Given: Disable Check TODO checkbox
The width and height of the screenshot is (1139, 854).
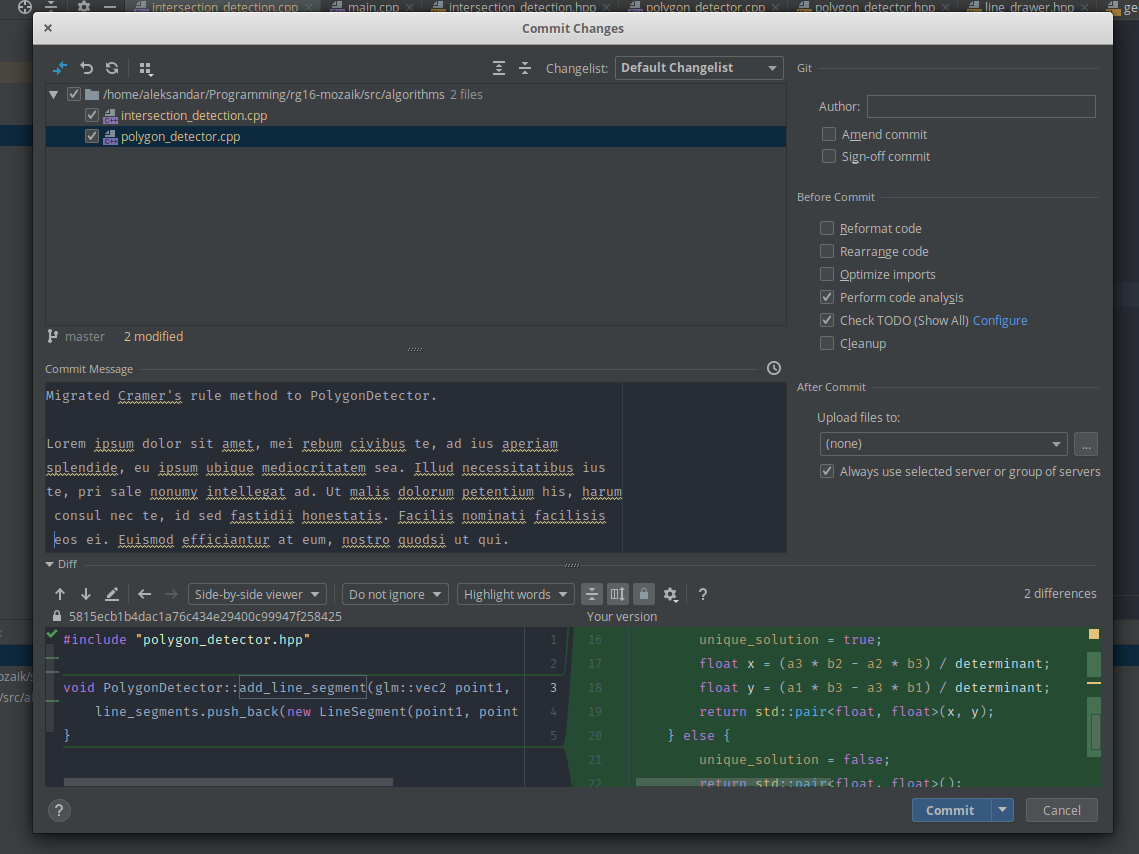Looking at the screenshot, I should [827, 320].
